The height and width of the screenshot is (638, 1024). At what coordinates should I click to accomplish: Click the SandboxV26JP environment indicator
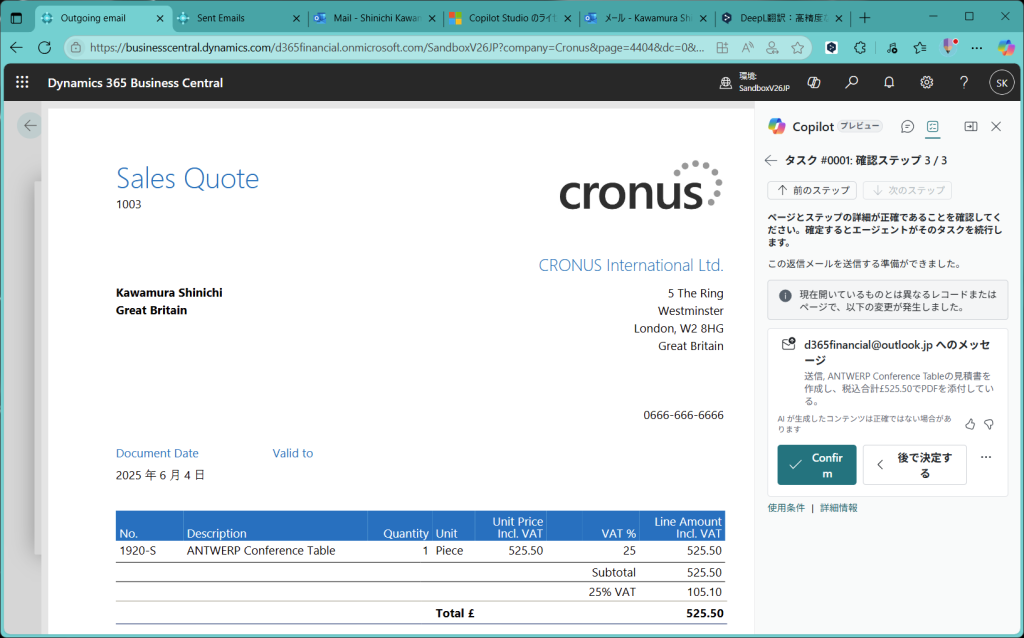(x=755, y=82)
